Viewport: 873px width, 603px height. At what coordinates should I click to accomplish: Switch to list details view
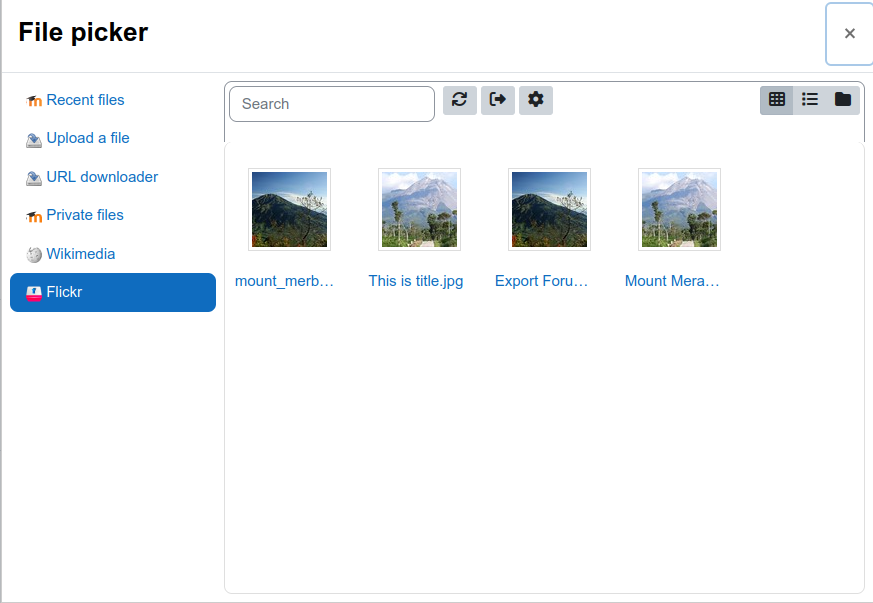810,100
